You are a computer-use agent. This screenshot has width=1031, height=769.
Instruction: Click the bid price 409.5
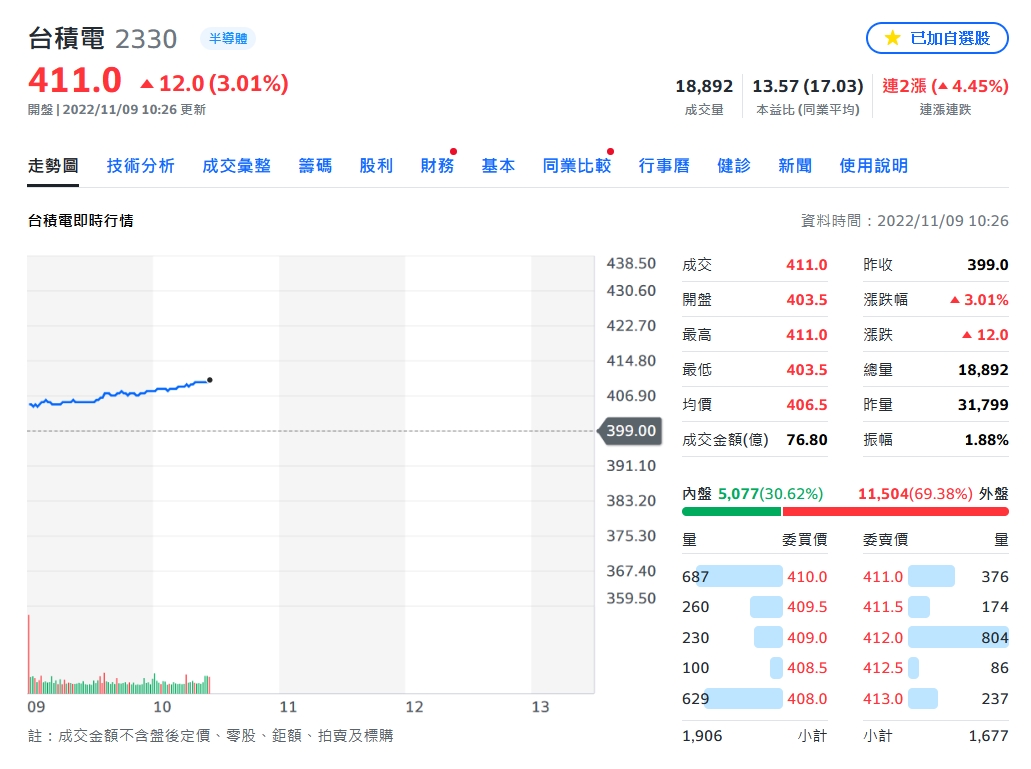[807, 607]
